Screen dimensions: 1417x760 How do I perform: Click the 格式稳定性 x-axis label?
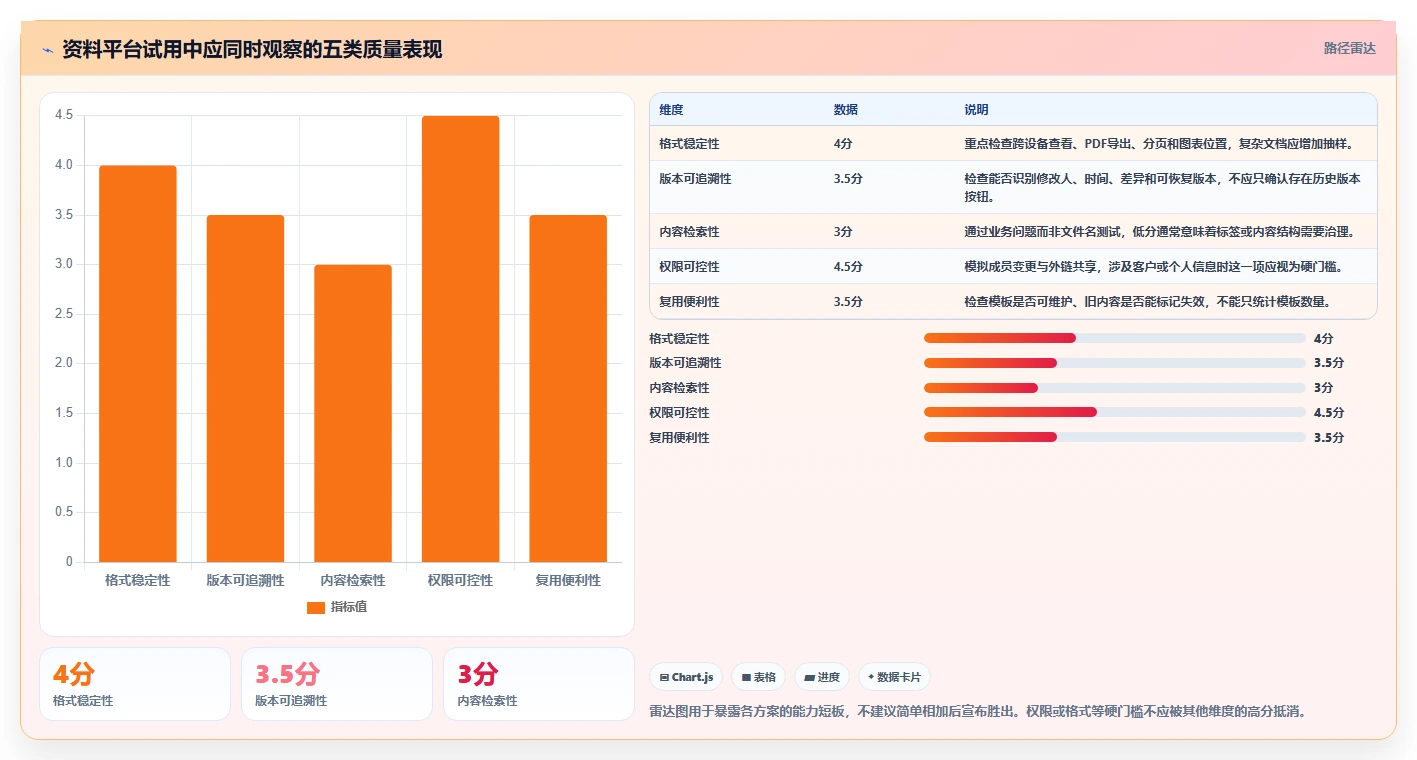(x=138, y=581)
